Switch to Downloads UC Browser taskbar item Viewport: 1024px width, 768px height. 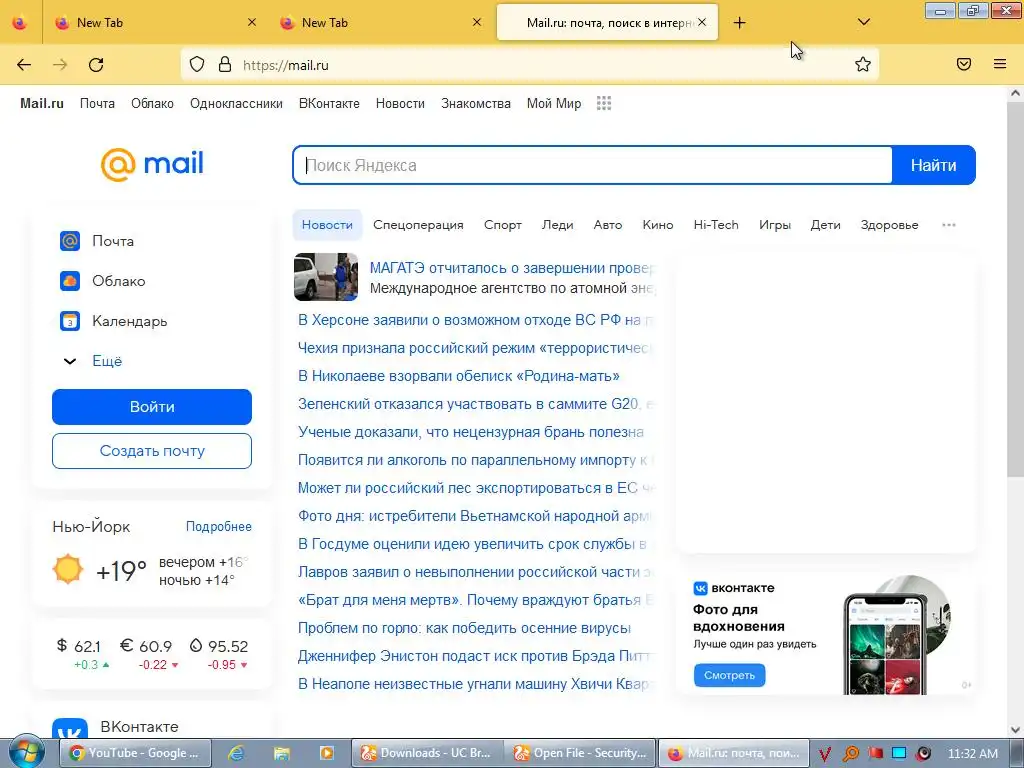(x=428, y=753)
